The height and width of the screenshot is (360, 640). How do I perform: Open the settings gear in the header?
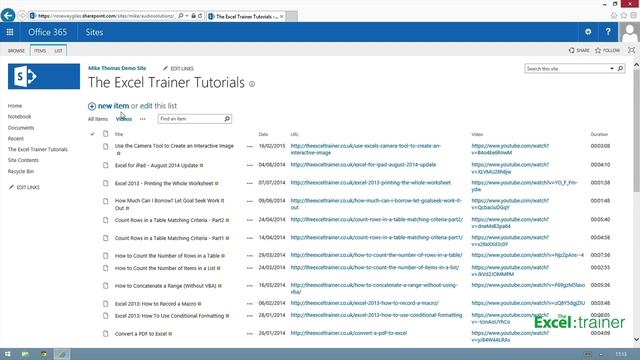588,32
